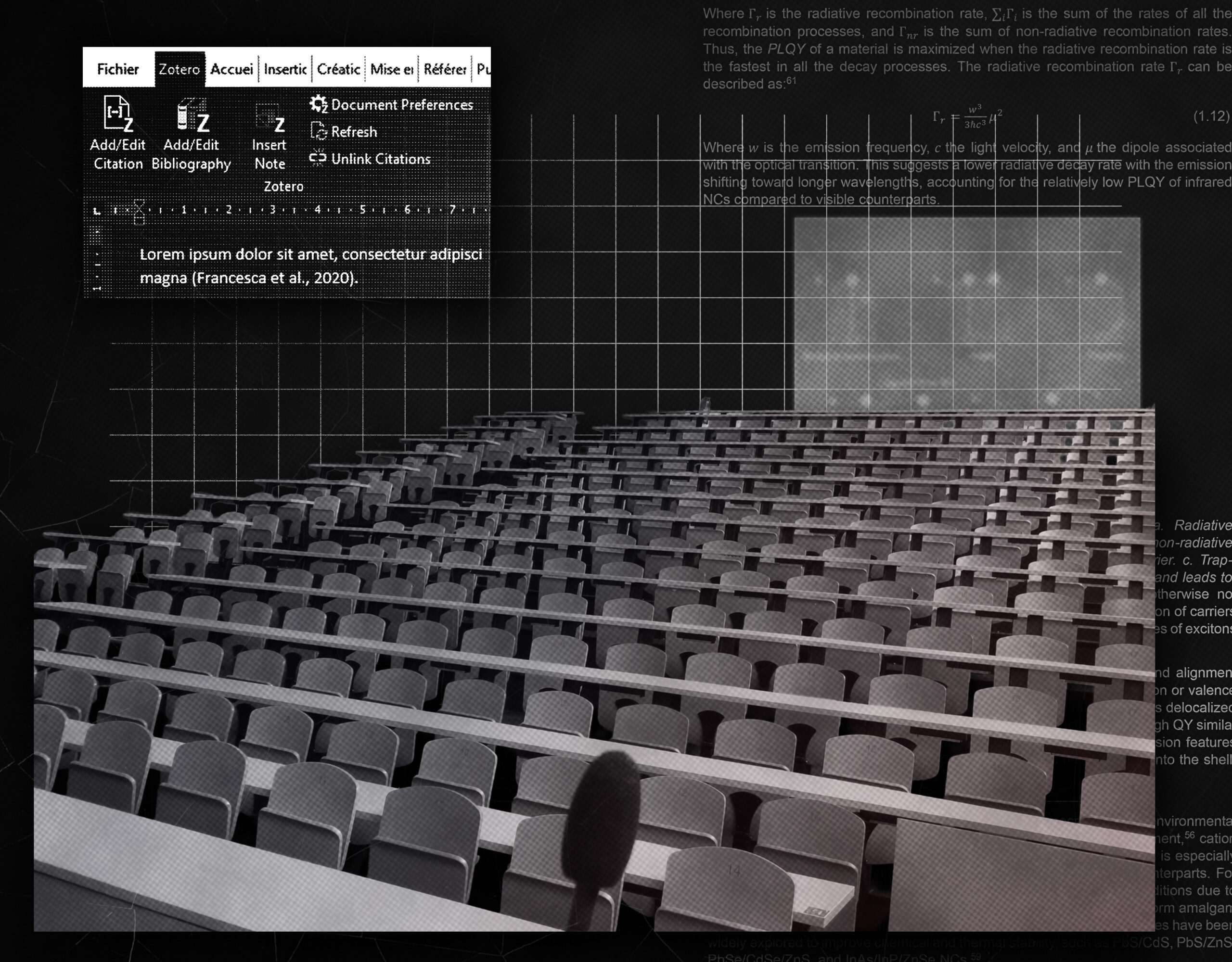Open the Fichier tab
1232x962 pixels.
coord(117,69)
